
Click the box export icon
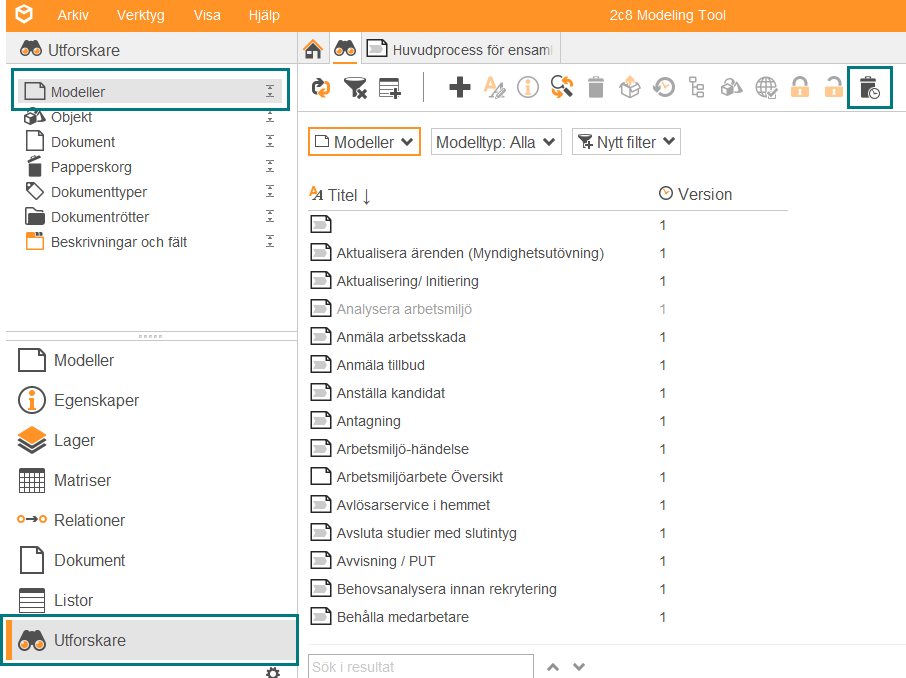pos(630,88)
